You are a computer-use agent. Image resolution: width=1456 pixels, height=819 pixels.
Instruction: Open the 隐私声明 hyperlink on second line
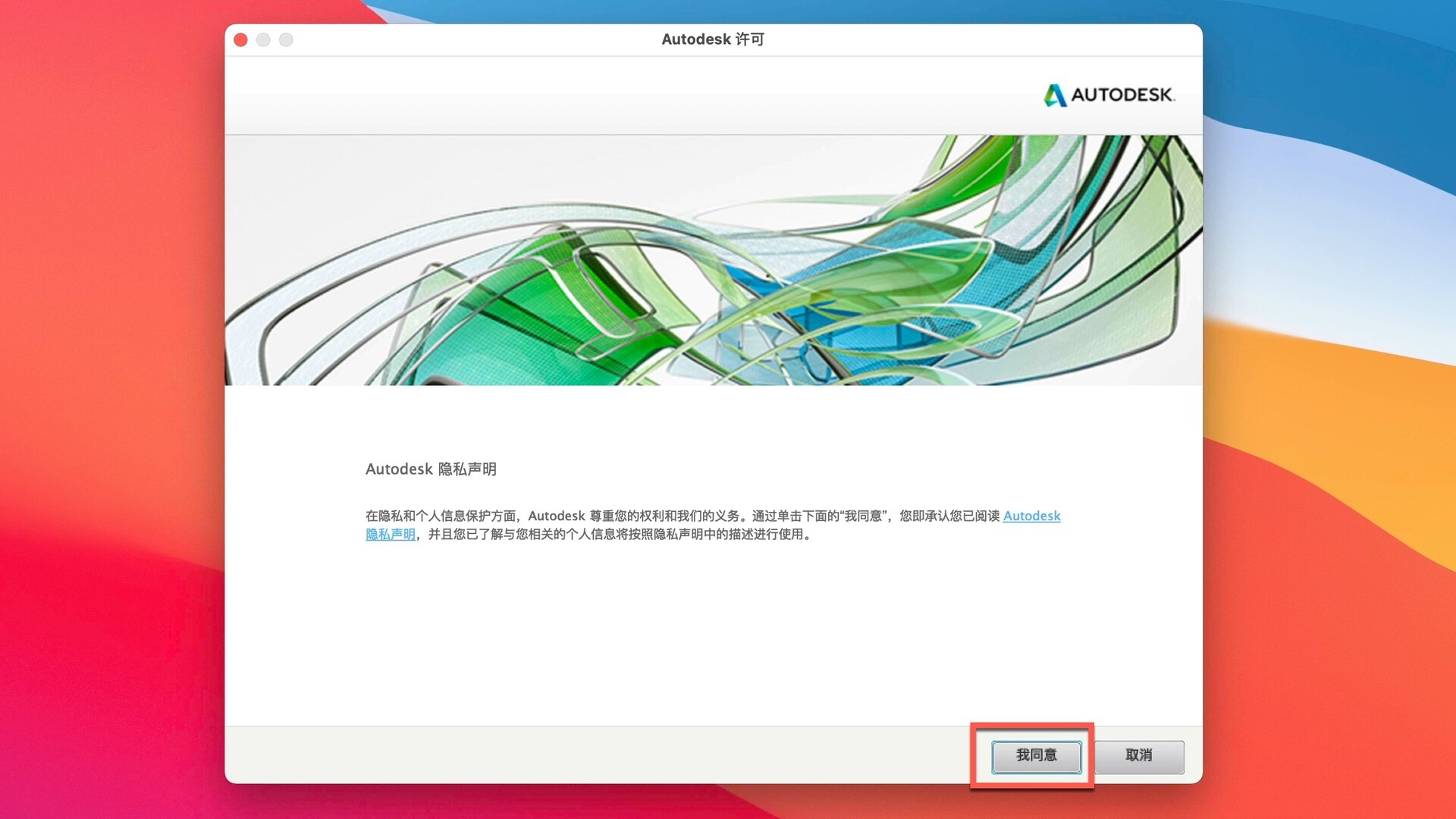click(390, 535)
